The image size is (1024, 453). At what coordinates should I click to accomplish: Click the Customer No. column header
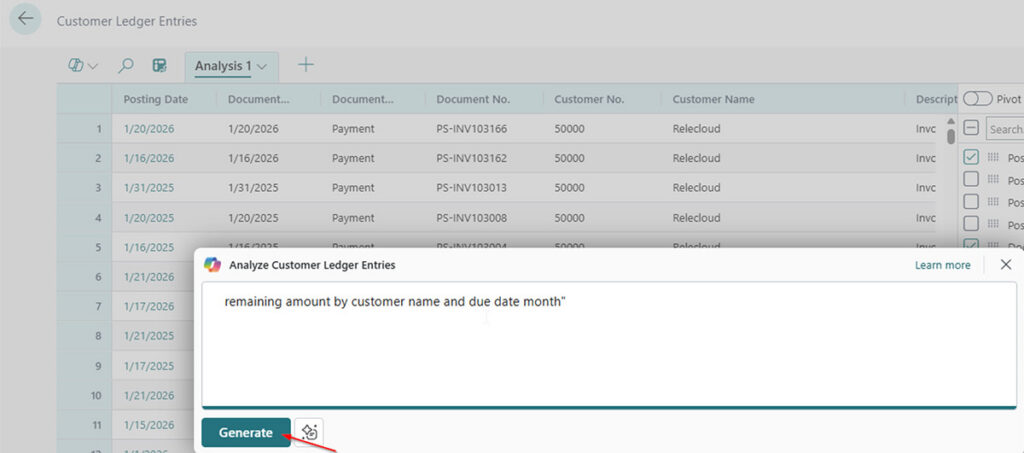tap(589, 99)
